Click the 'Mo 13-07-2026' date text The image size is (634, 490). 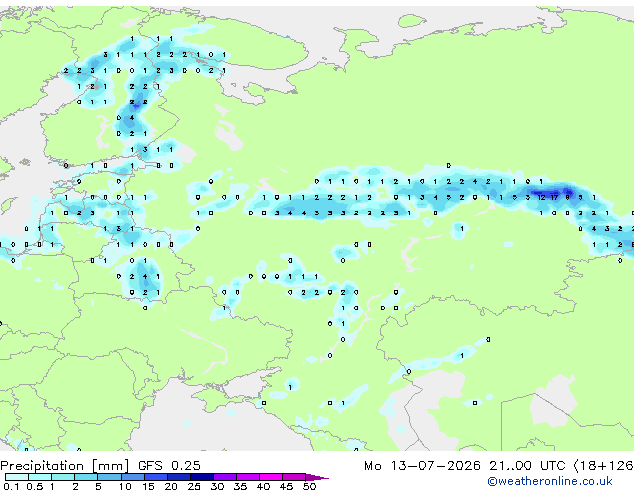click(x=423, y=466)
